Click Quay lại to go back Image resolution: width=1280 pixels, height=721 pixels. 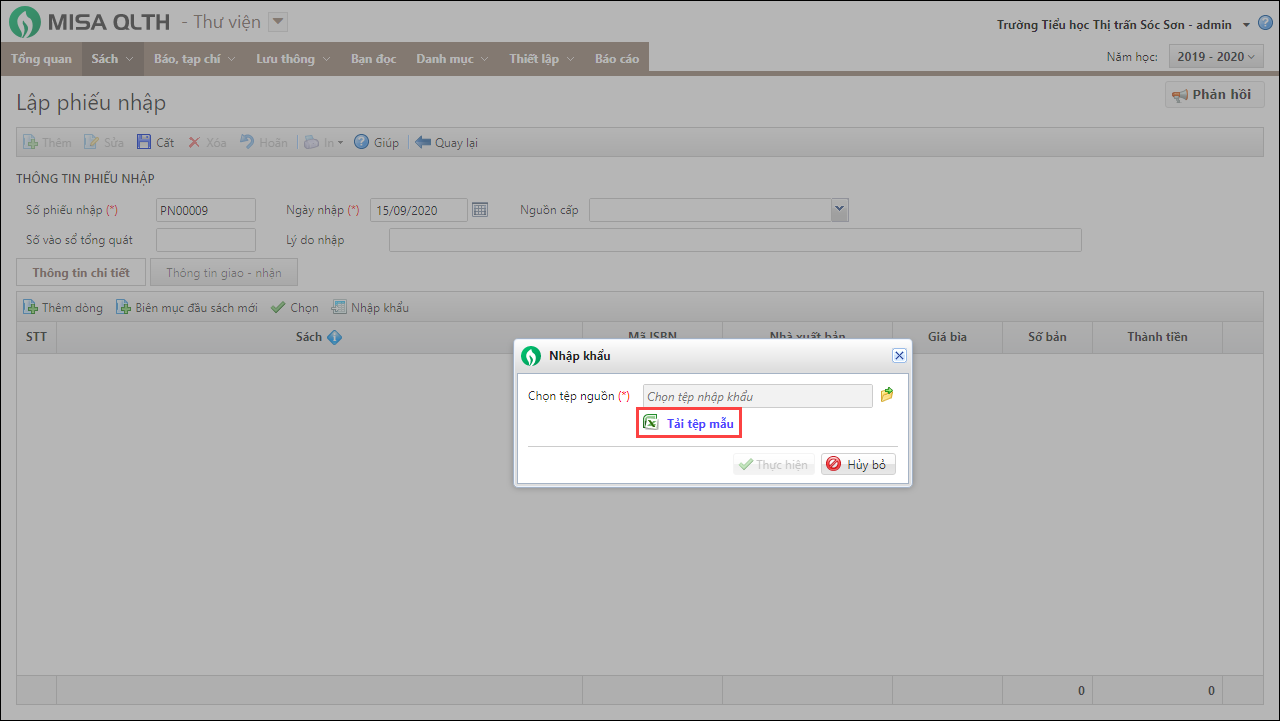click(446, 142)
